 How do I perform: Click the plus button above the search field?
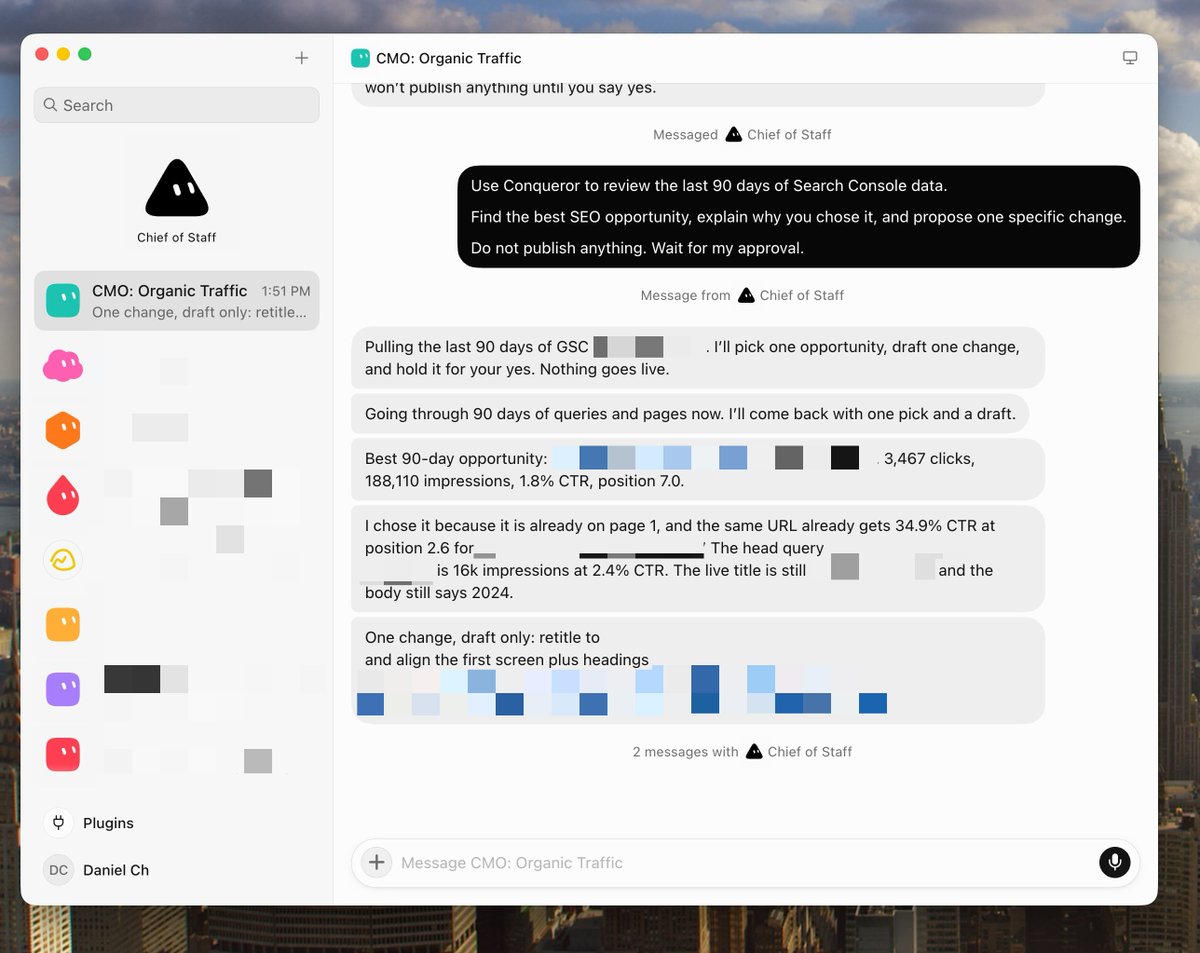coord(301,58)
